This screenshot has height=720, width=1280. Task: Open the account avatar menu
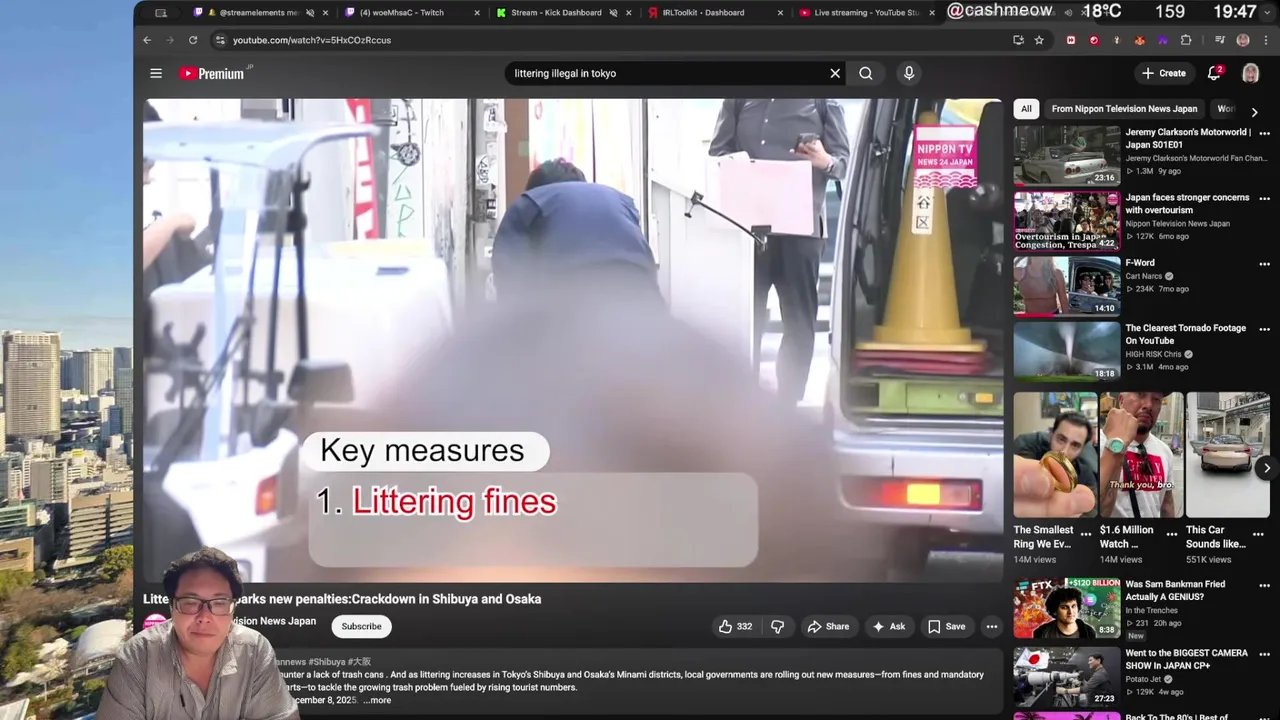[1251, 73]
